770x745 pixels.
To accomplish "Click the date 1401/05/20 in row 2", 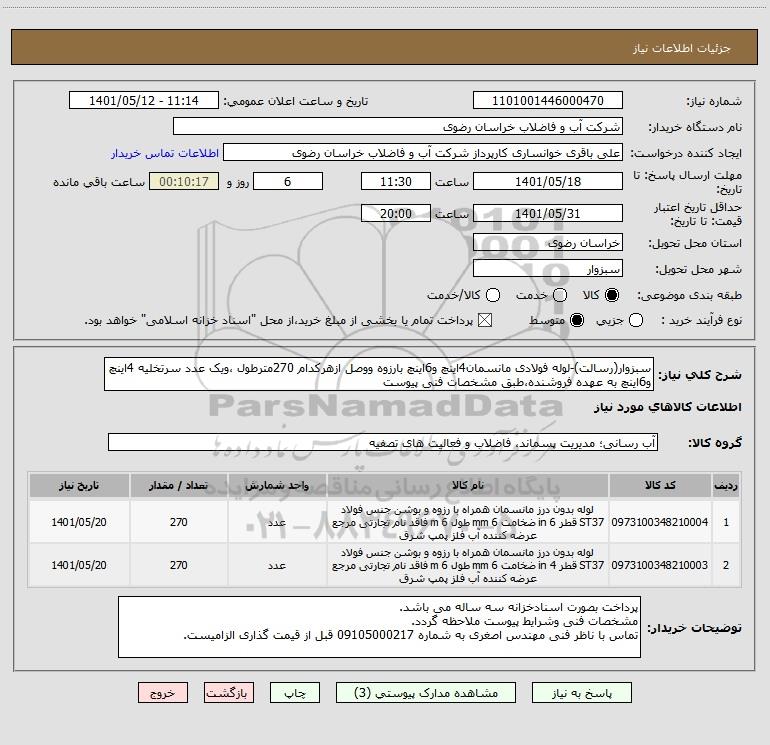I will click(79, 565).
